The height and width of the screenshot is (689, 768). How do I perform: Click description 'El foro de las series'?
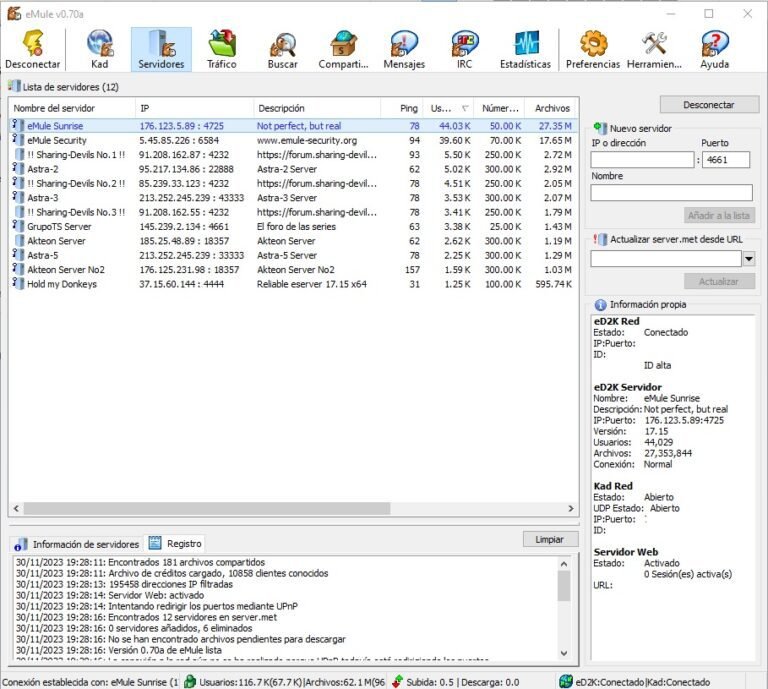click(296, 226)
